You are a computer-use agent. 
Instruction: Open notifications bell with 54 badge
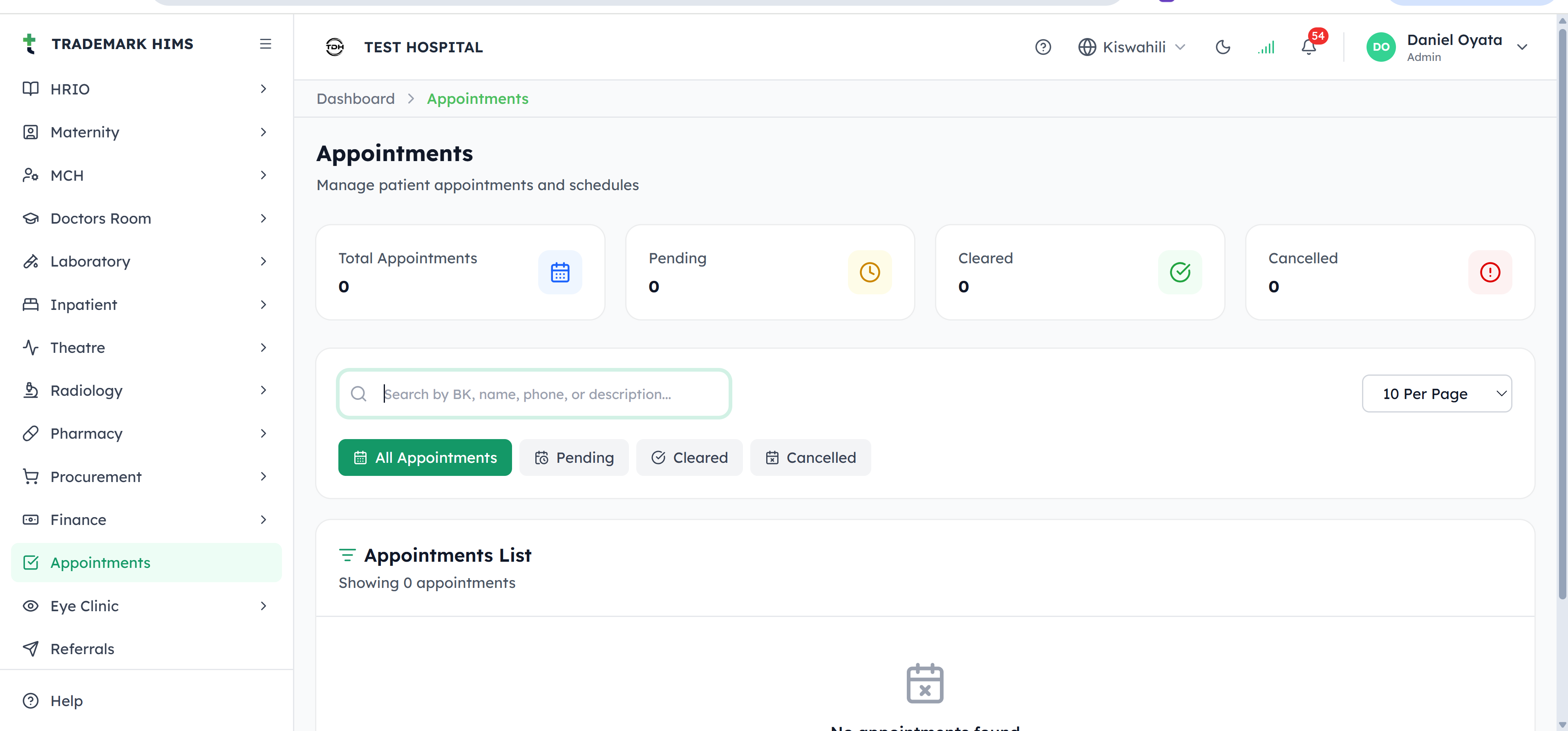pyautogui.click(x=1309, y=47)
